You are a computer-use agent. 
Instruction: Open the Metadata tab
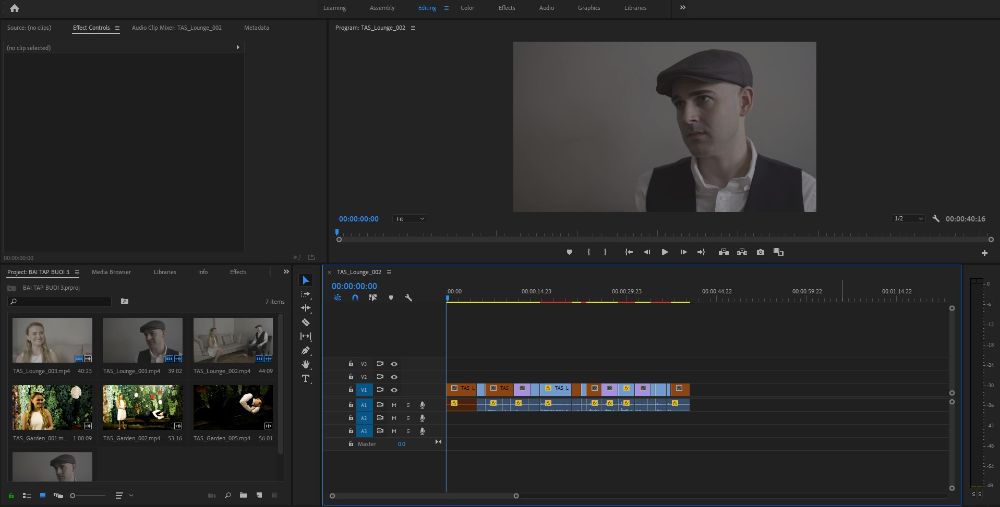256,28
